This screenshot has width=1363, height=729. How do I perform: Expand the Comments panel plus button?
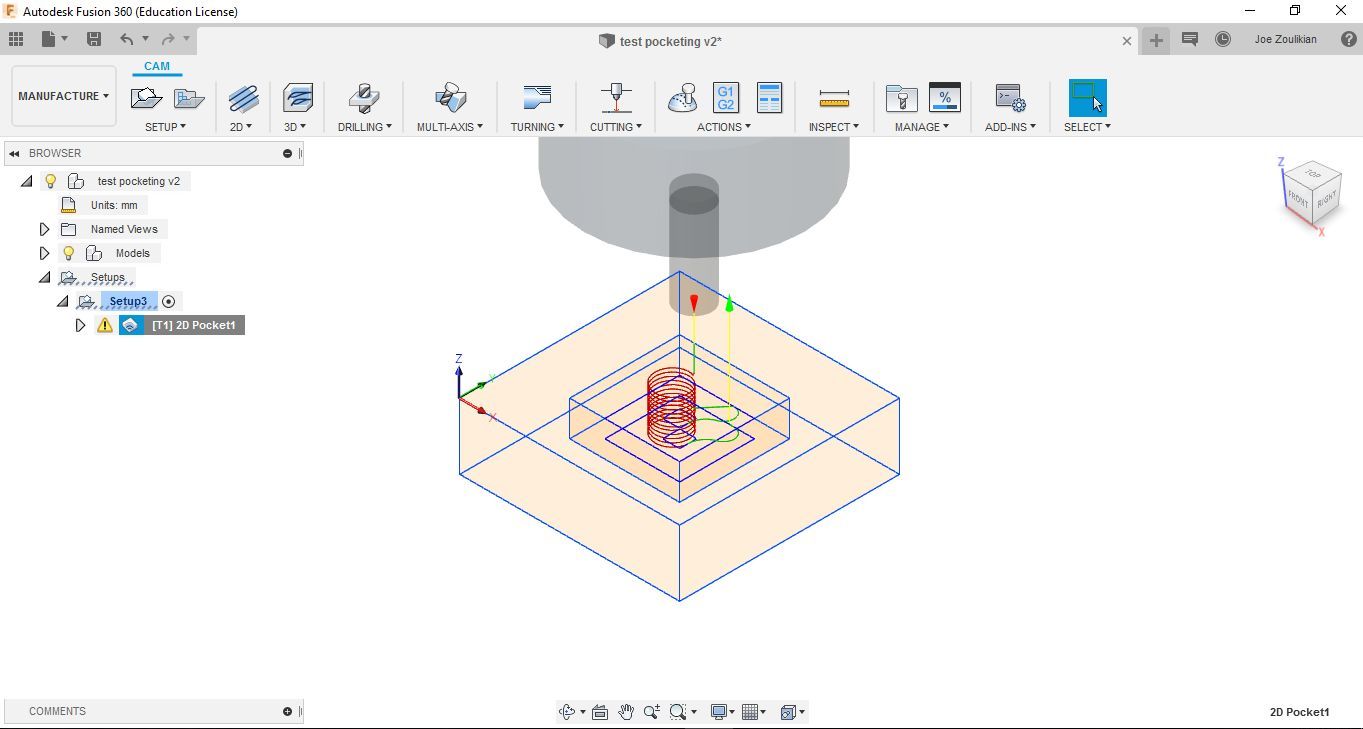click(x=287, y=711)
